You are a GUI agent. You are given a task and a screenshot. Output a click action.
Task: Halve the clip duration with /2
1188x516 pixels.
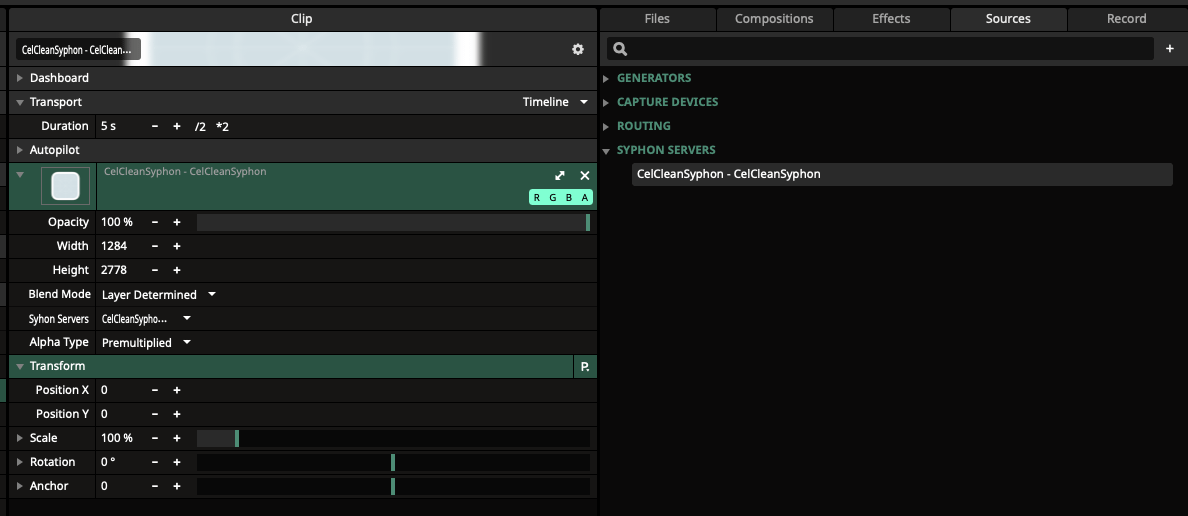pos(200,127)
